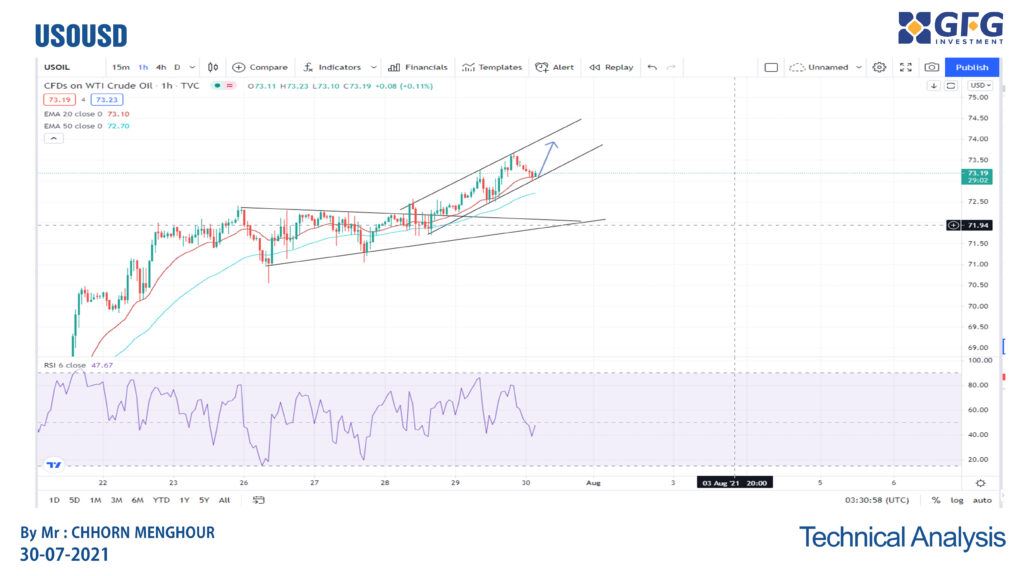Take a chart snapshot with camera icon
This screenshot has width=1024, height=576.
[x=931, y=67]
